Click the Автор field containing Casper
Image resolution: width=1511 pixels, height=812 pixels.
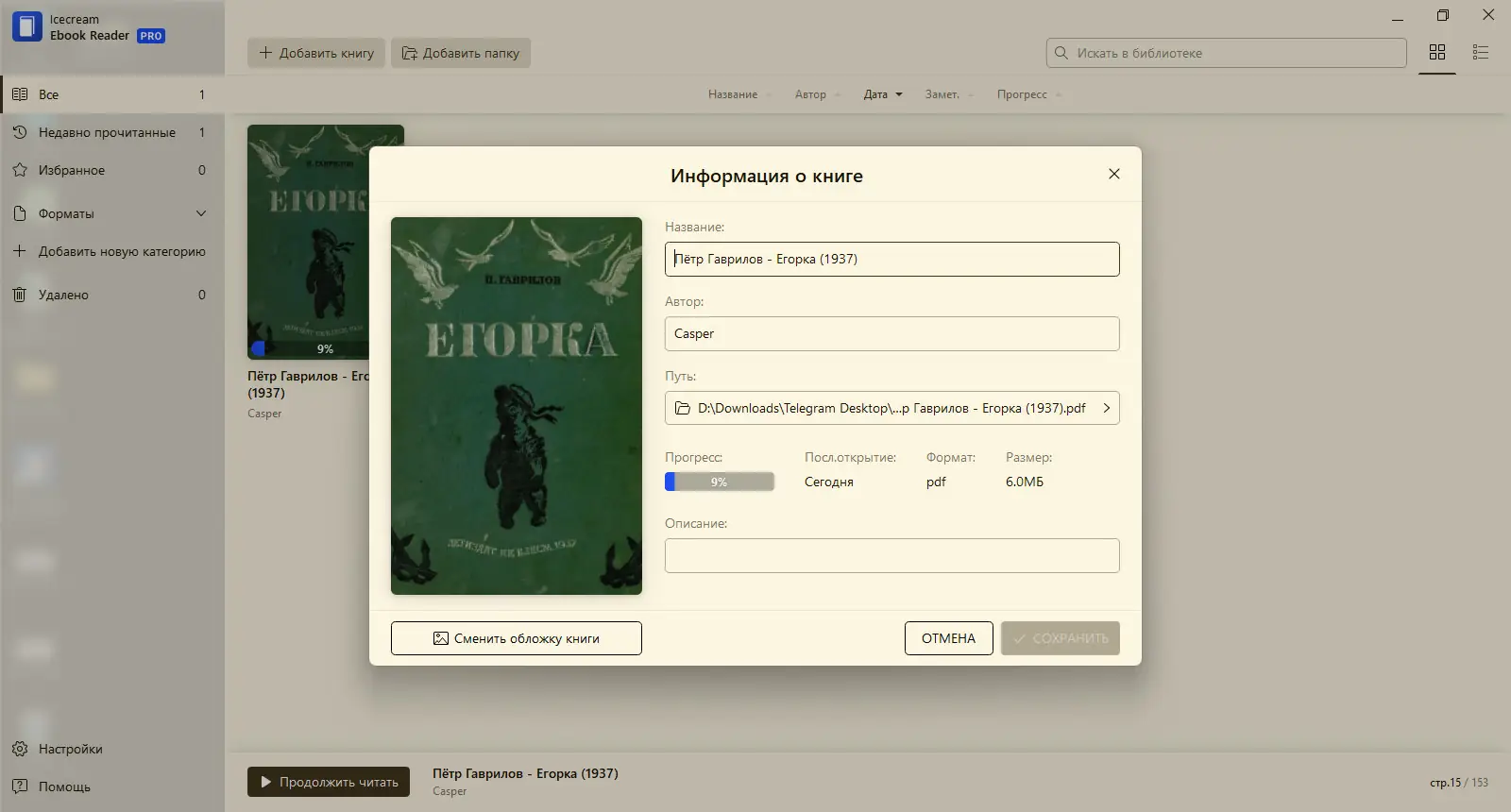892,333
